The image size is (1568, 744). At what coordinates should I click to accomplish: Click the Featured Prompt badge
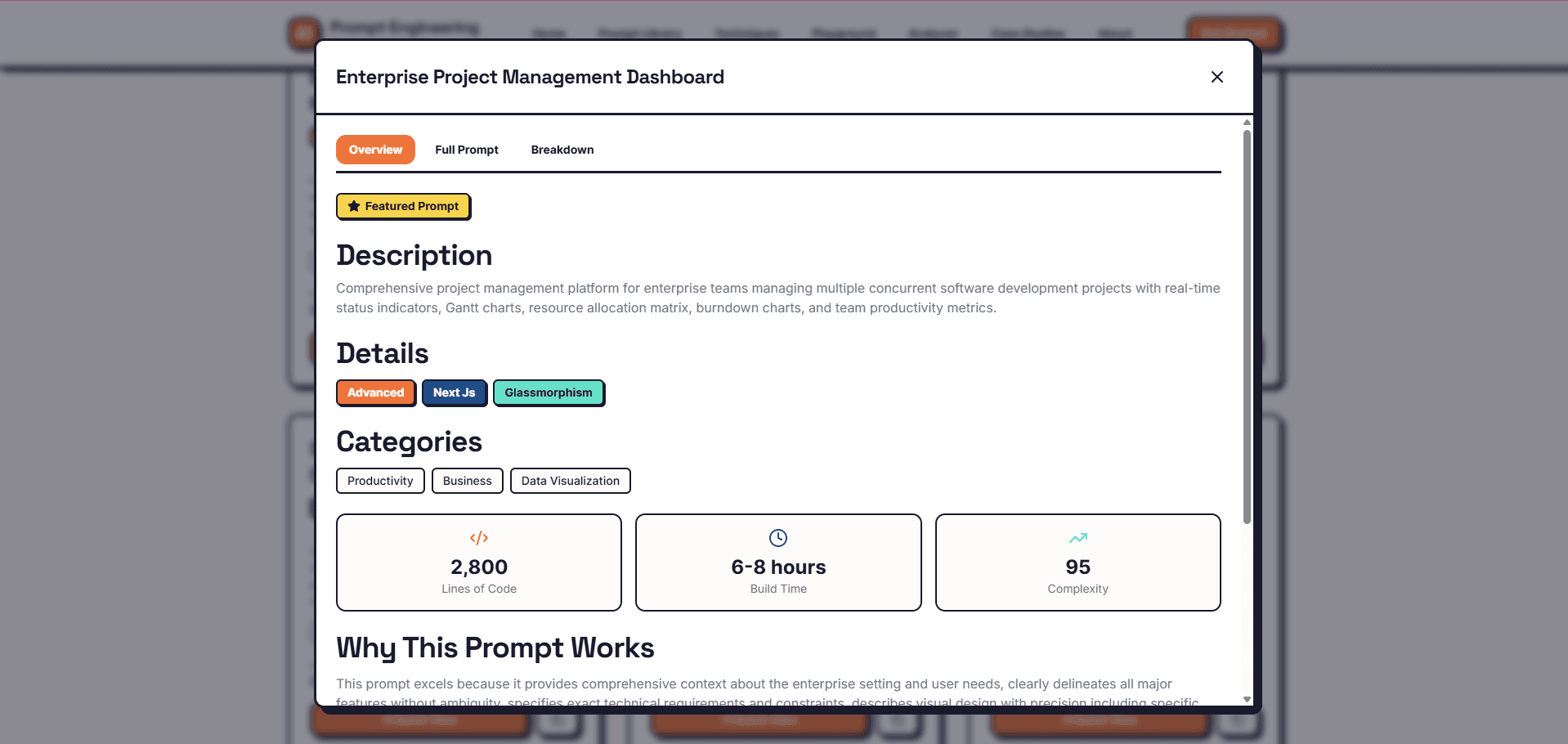tap(403, 206)
